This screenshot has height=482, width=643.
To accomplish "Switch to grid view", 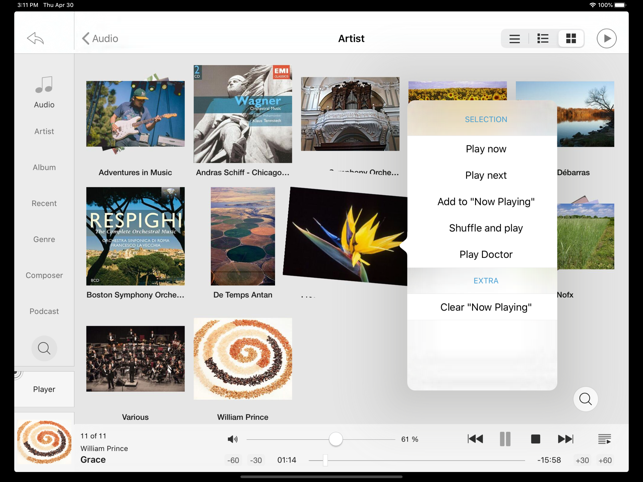I will [x=571, y=39].
